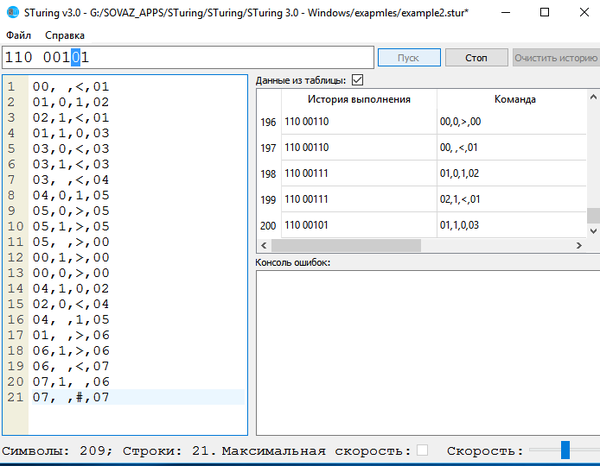The height and width of the screenshot is (466, 600).
Task: Click code line 9: 05,0,>,05
Action: point(71,211)
